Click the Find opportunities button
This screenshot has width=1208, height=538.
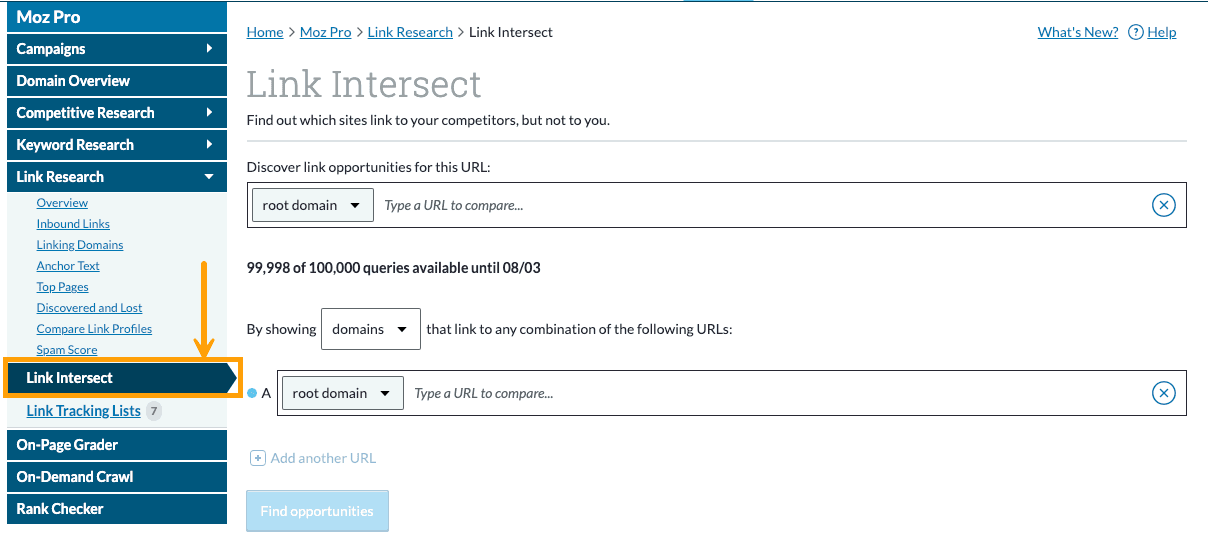coord(317,511)
